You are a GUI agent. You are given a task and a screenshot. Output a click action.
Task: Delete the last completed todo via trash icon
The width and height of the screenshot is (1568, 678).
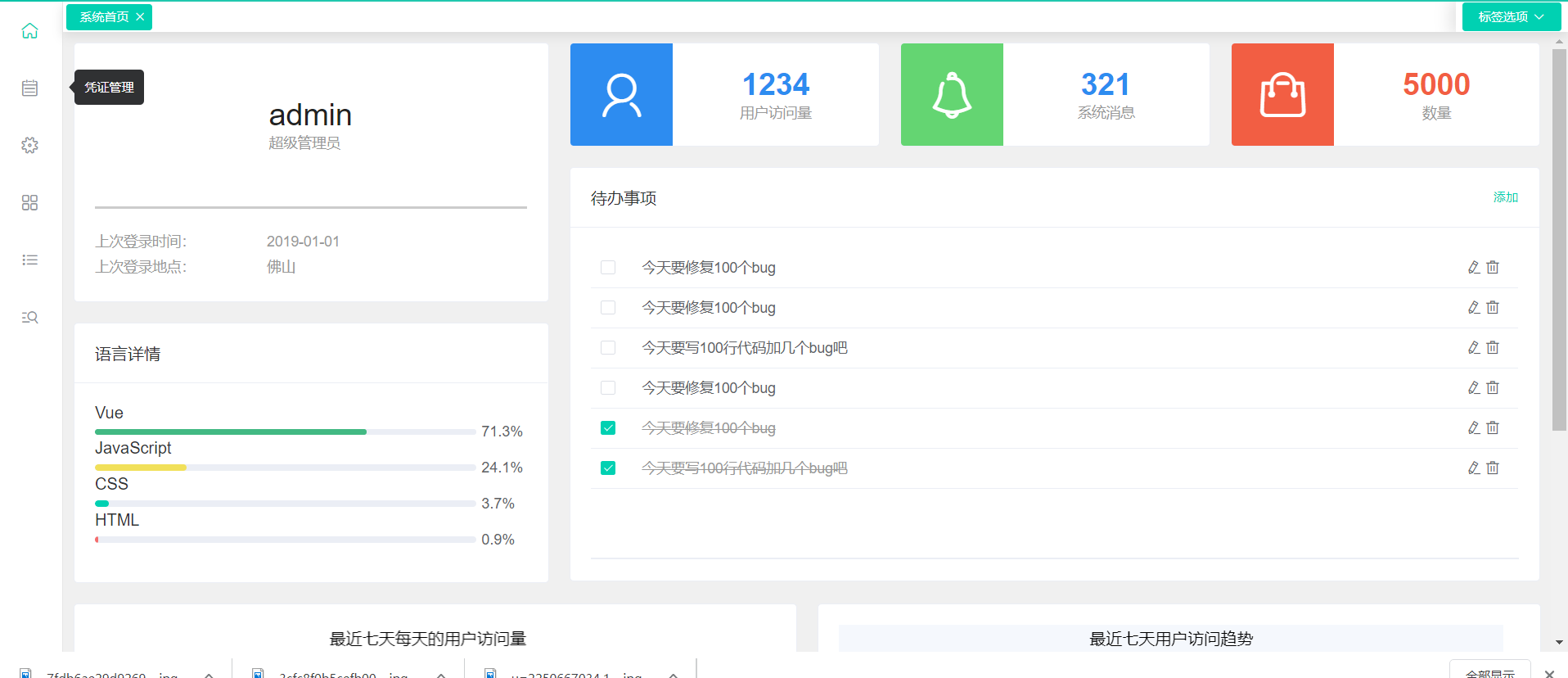coord(1493,468)
